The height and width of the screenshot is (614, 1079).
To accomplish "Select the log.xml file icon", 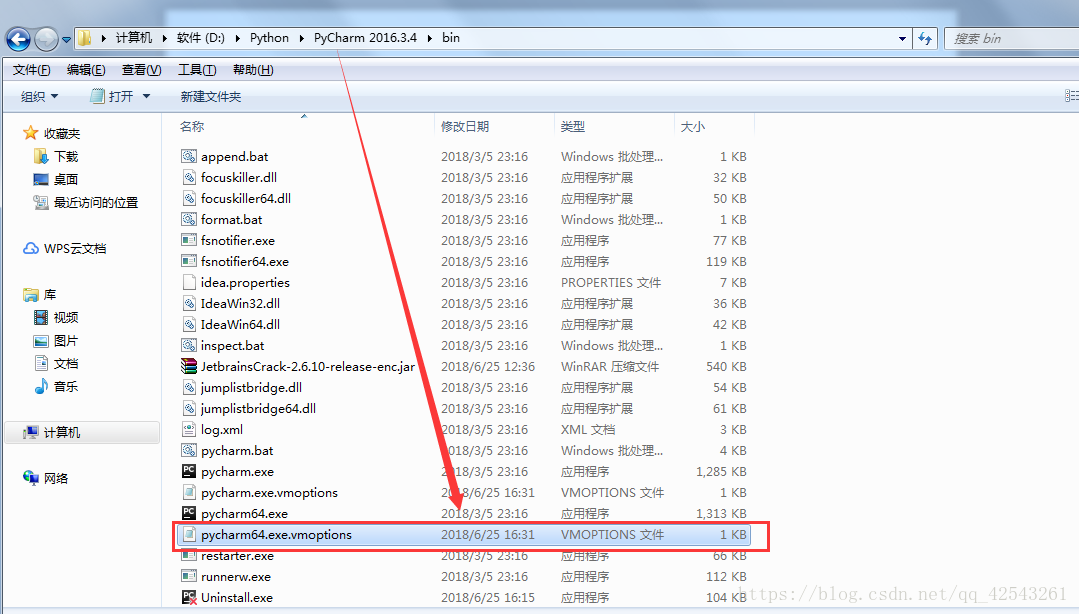I will pyautogui.click(x=189, y=429).
